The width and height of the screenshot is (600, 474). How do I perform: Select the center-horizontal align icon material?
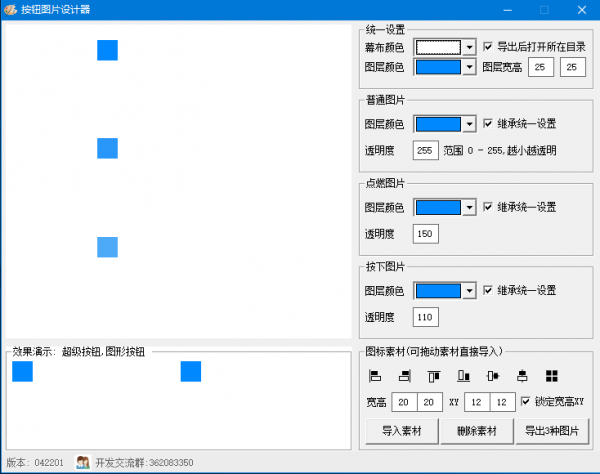tap(493, 376)
